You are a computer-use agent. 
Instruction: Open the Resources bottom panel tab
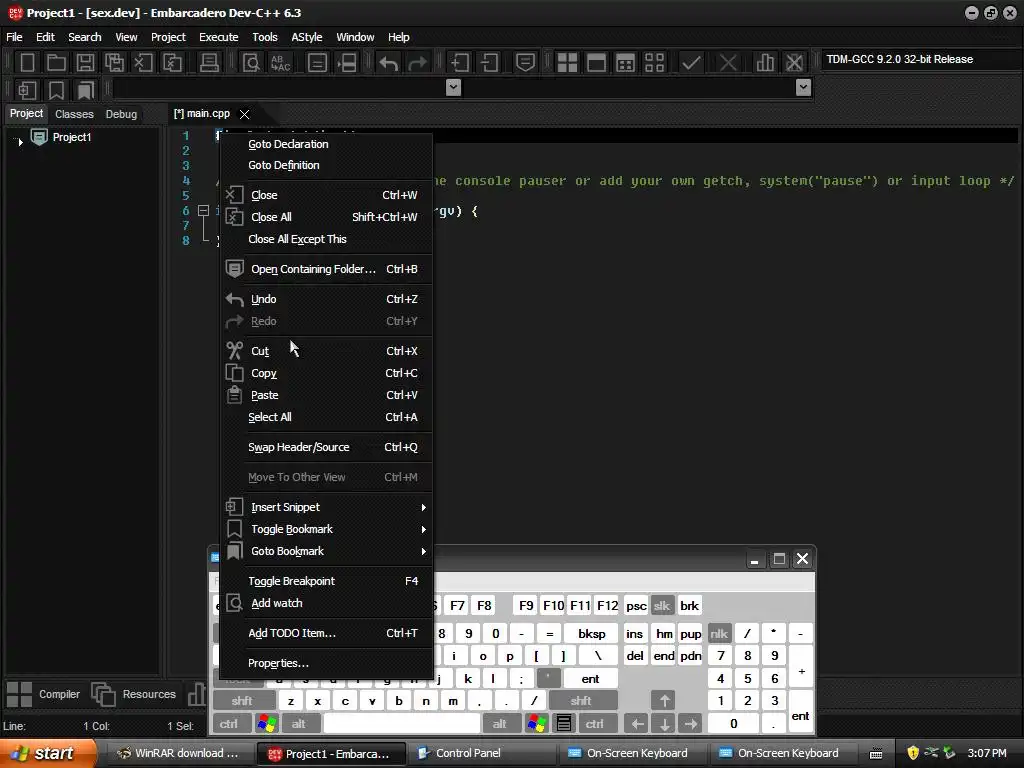[135, 694]
